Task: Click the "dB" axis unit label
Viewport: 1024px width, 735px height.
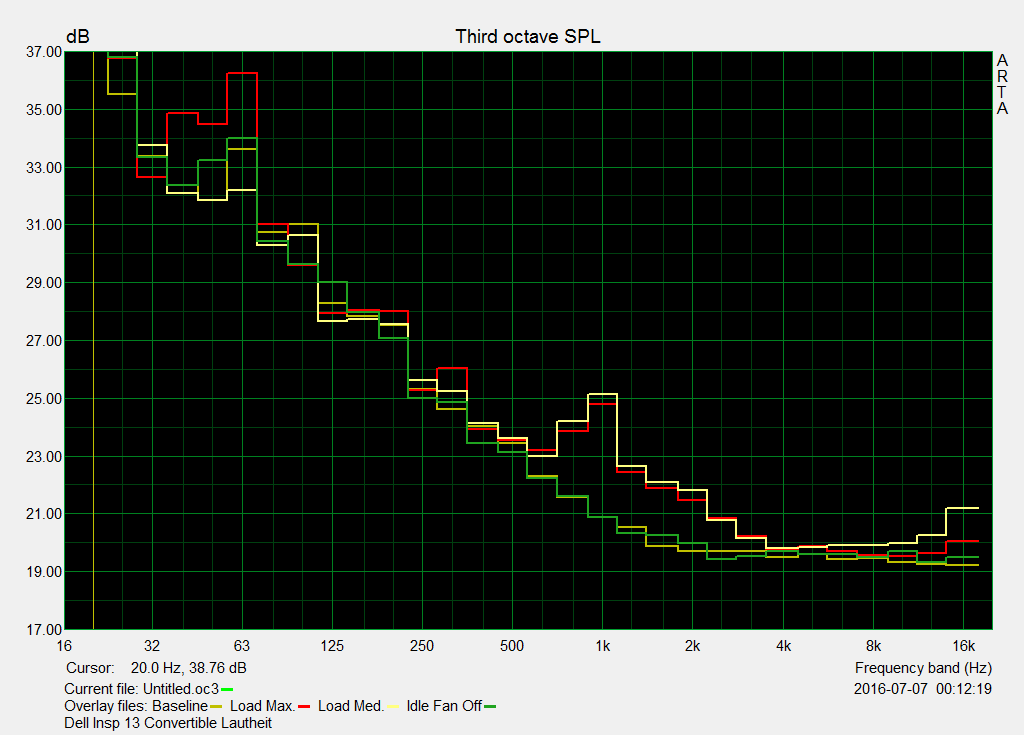Action: click(x=78, y=37)
